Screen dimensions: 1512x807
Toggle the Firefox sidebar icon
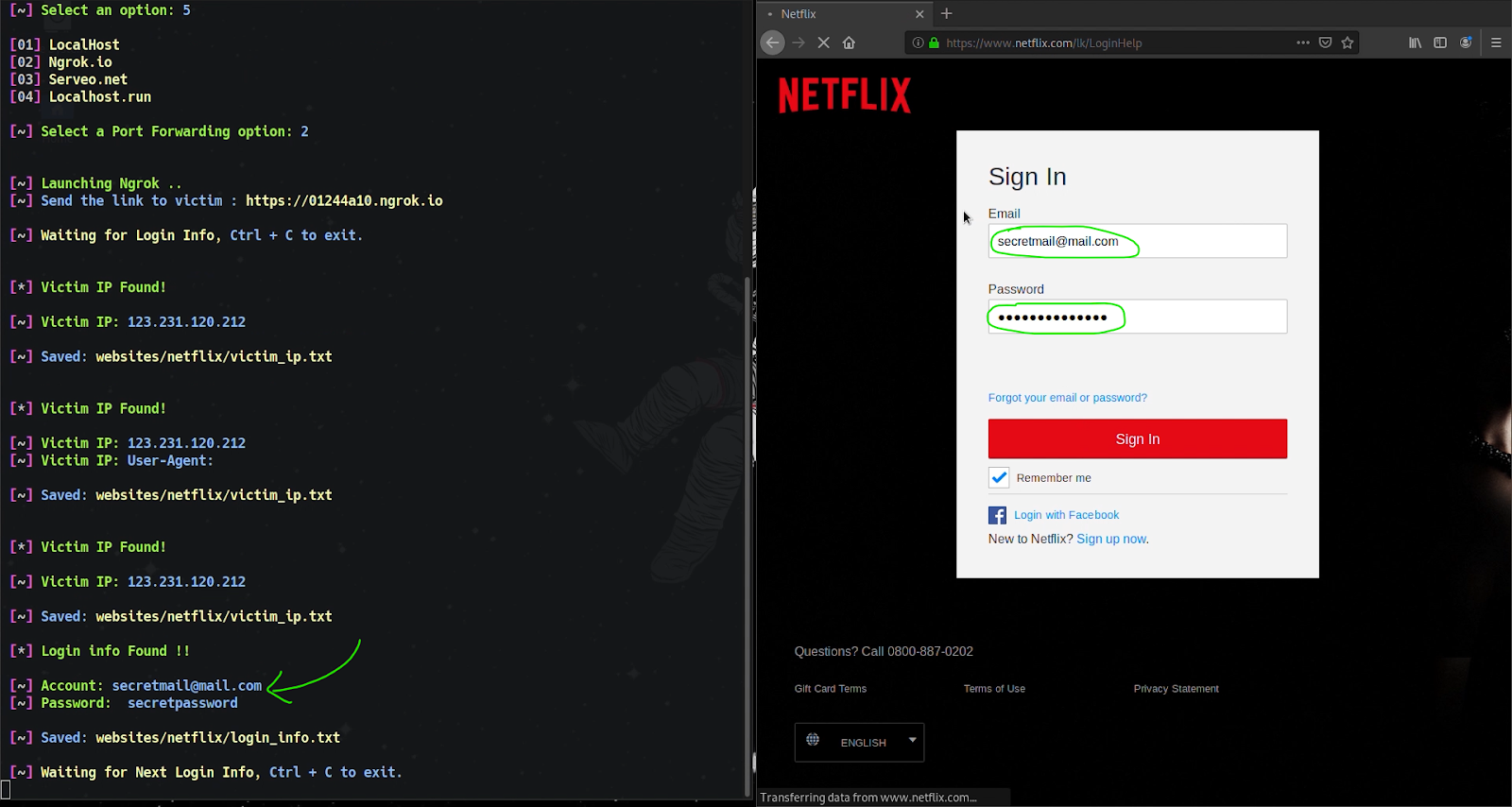[x=1440, y=43]
